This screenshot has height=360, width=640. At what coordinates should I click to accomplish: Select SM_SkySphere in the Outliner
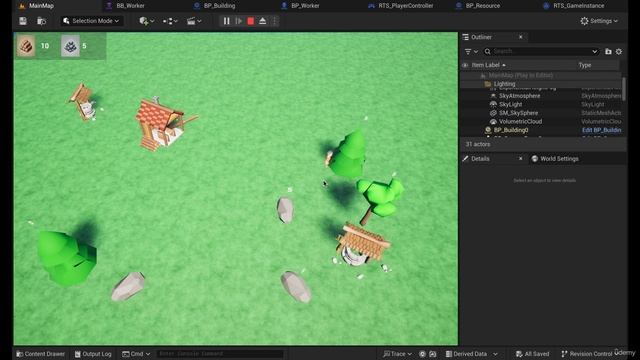pyautogui.click(x=518, y=113)
